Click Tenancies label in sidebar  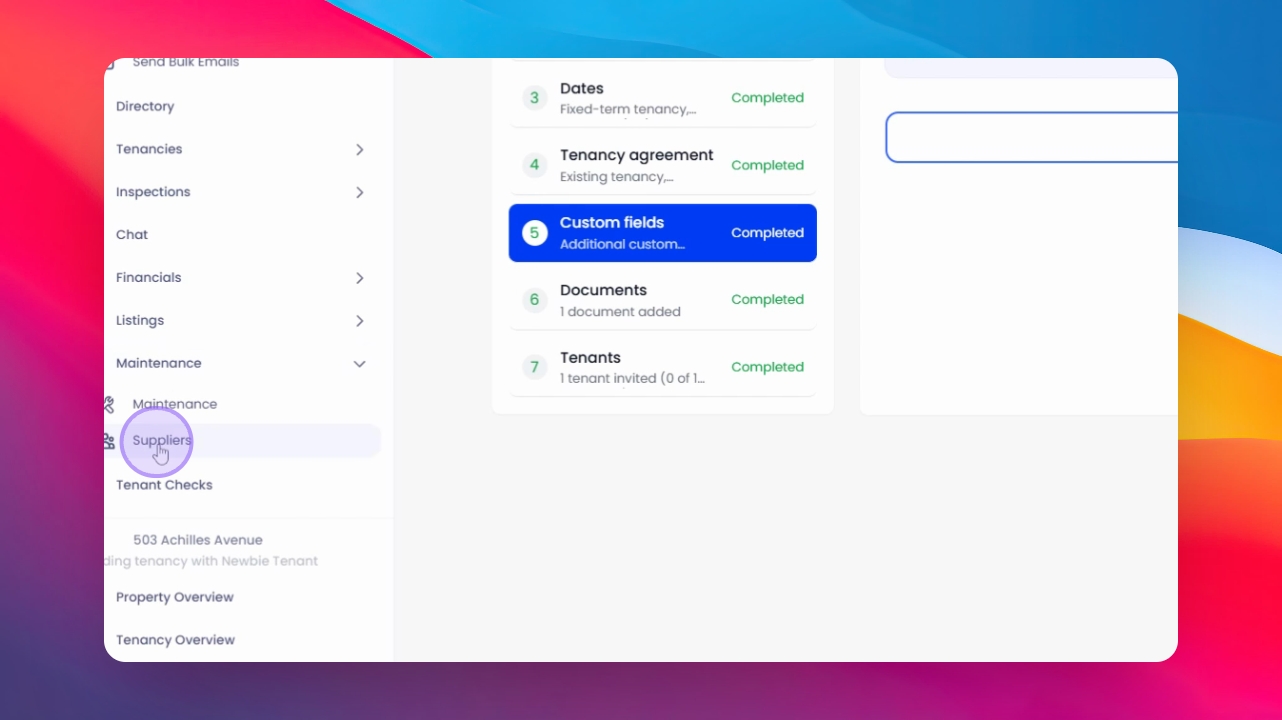click(x=149, y=149)
